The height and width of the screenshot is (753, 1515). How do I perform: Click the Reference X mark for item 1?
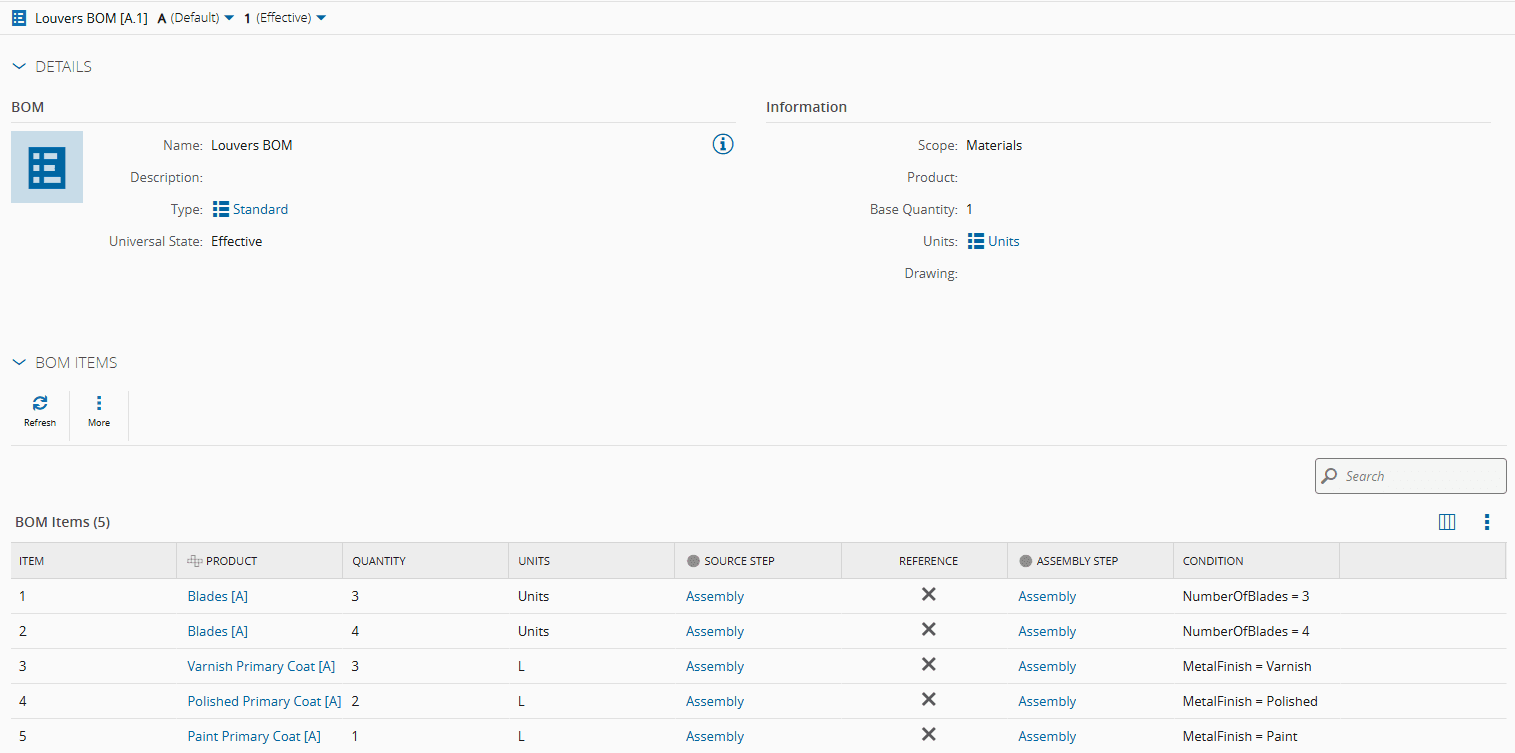tap(928, 595)
